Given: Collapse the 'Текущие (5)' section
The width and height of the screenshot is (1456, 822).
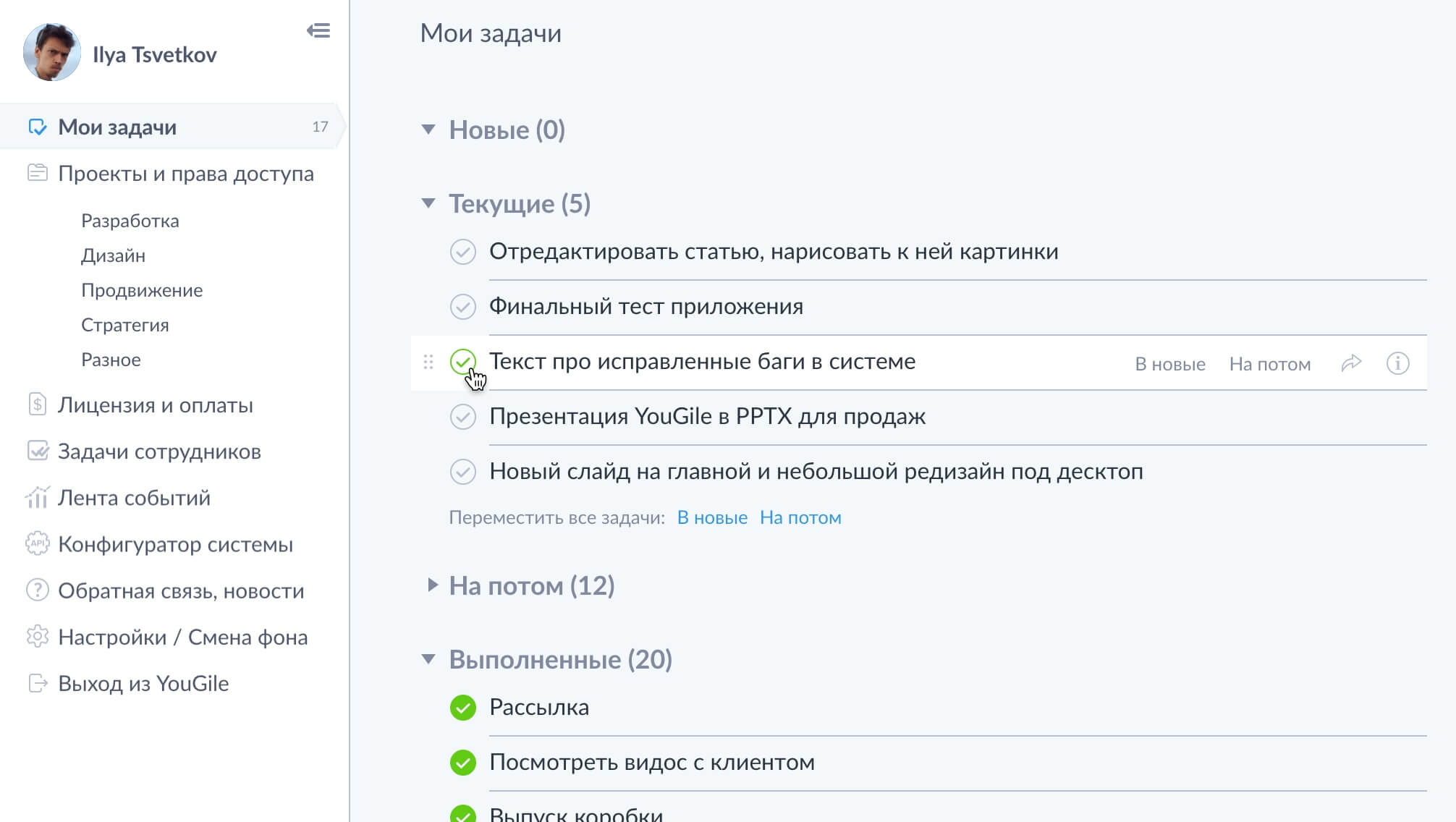Looking at the screenshot, I should click(x=428, y=203).
